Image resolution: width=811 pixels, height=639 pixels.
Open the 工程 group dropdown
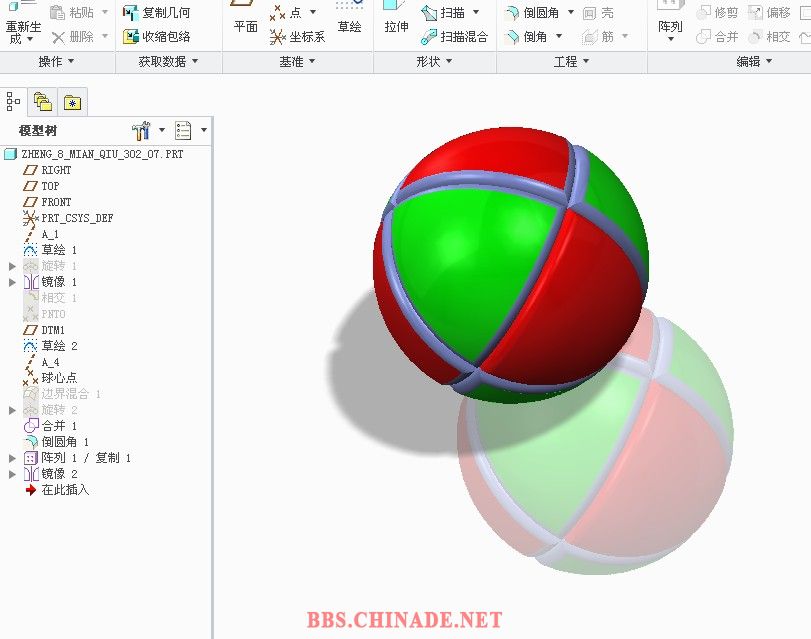coord(572,62)
